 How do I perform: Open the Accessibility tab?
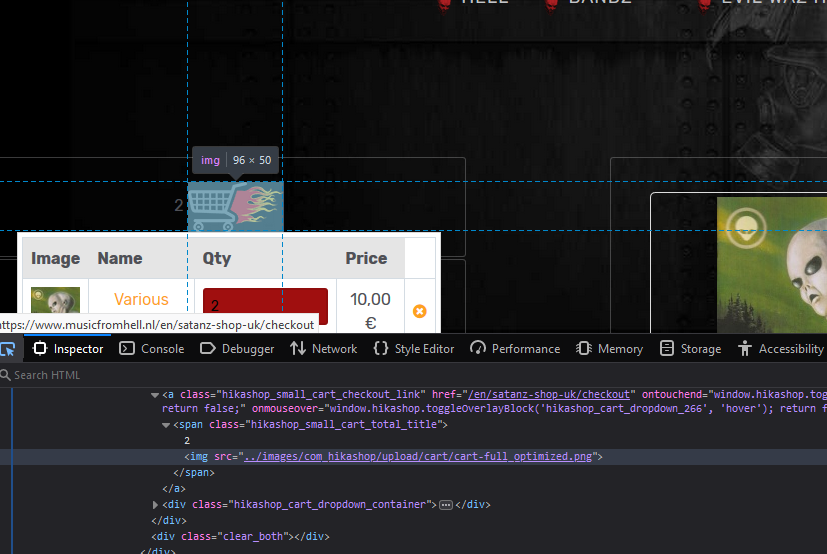[x=781, y=349]
